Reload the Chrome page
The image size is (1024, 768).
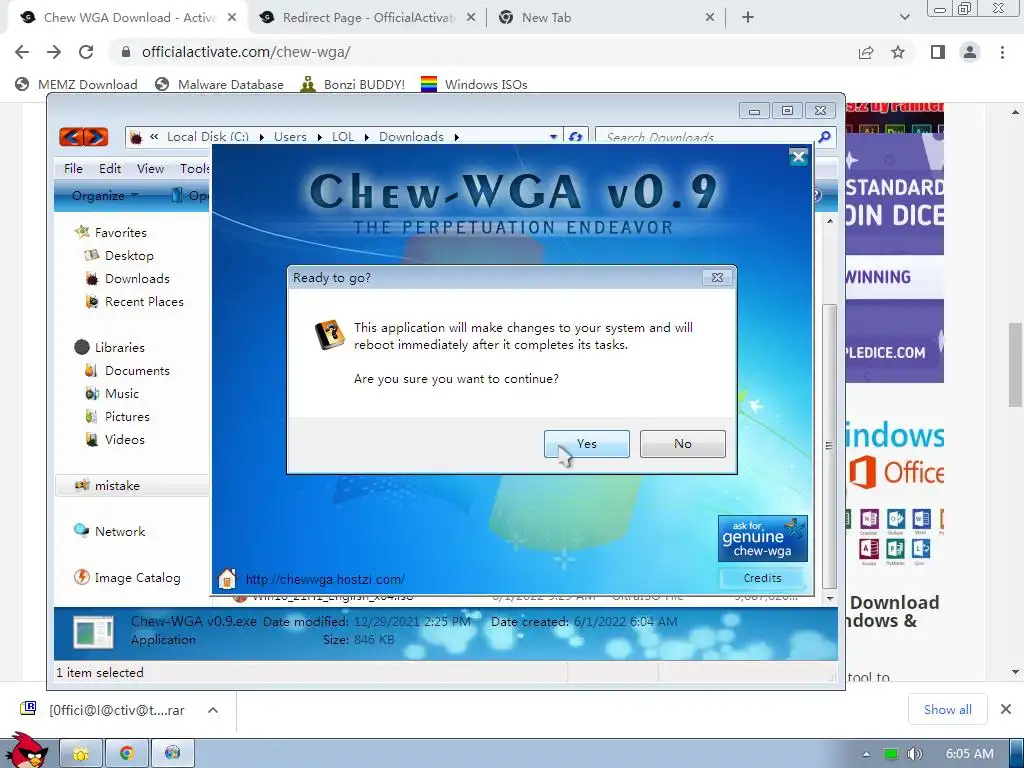point(86,52)
